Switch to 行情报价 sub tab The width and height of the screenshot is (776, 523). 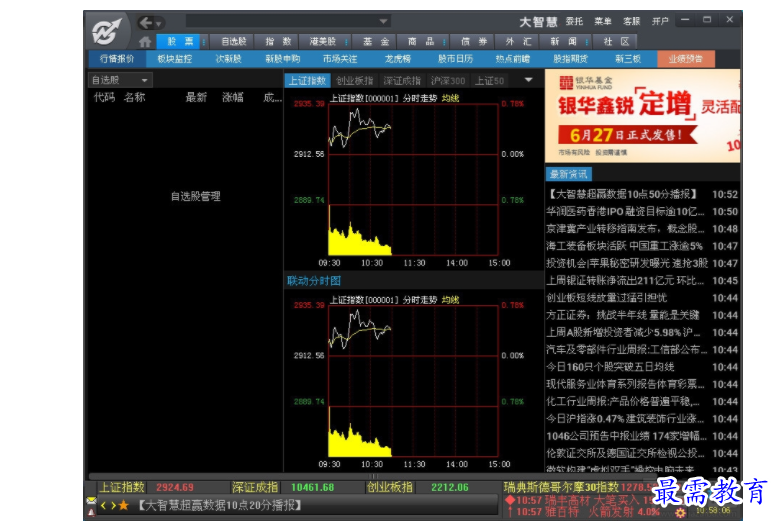click(117, 59)
